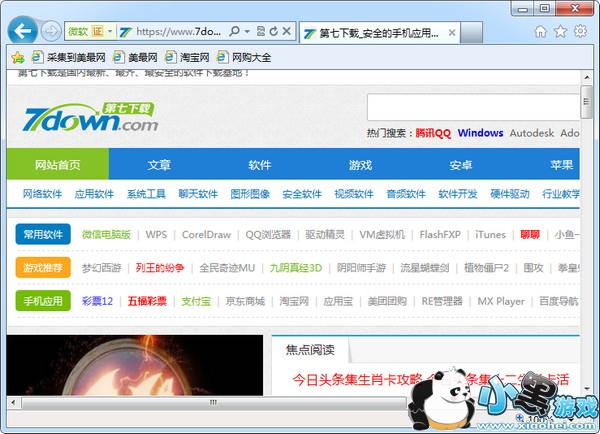This screenshot has height=434, width=600.
Task: Focus the site search input field
Action: point(473,107)
